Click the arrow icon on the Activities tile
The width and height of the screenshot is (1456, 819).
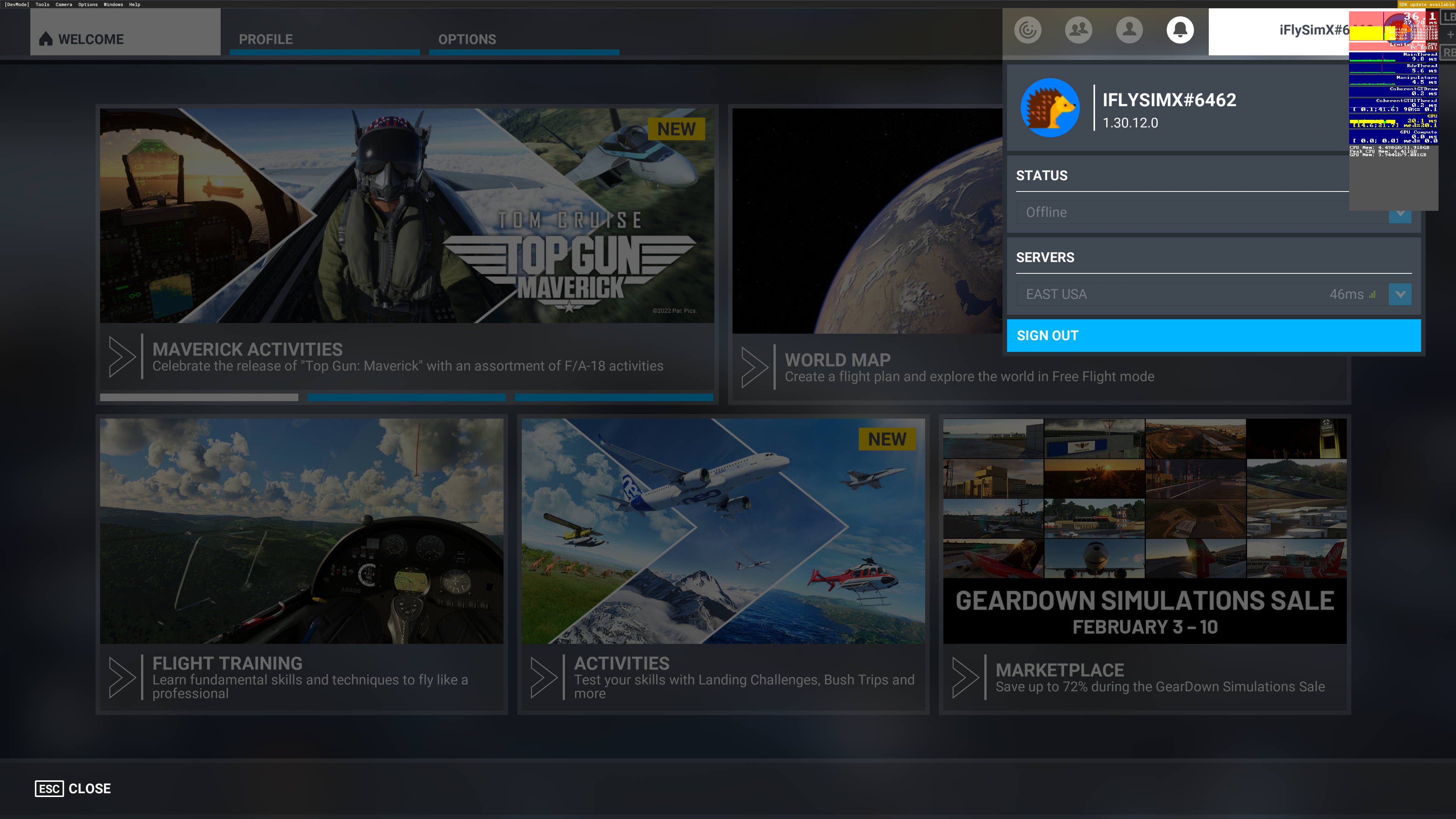click(x=544, y=677)
